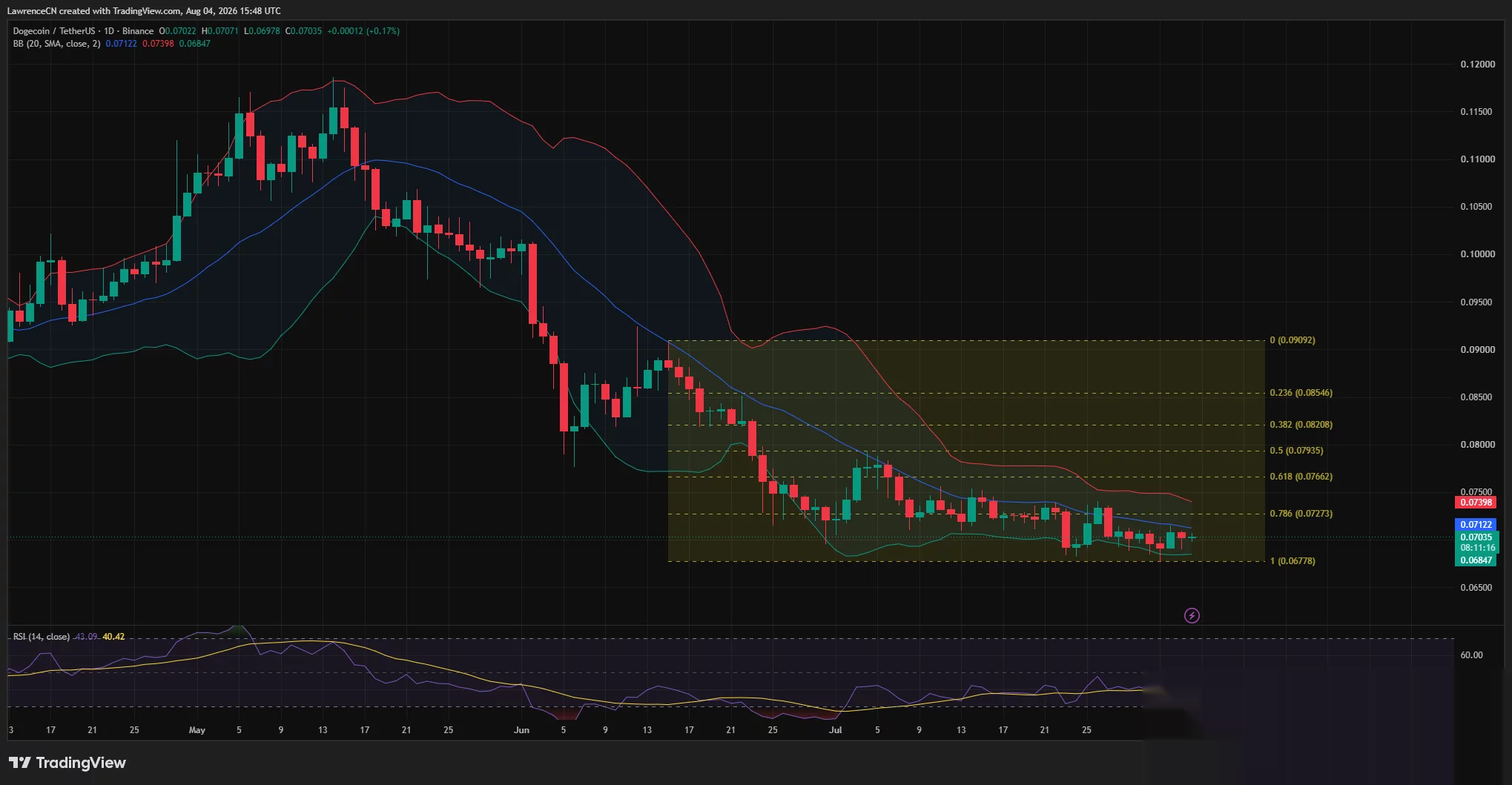This screenshot has width=1512, height=785.
Task: Click the blue 0.07122 price axis tag
Action: pos(1476,525)
